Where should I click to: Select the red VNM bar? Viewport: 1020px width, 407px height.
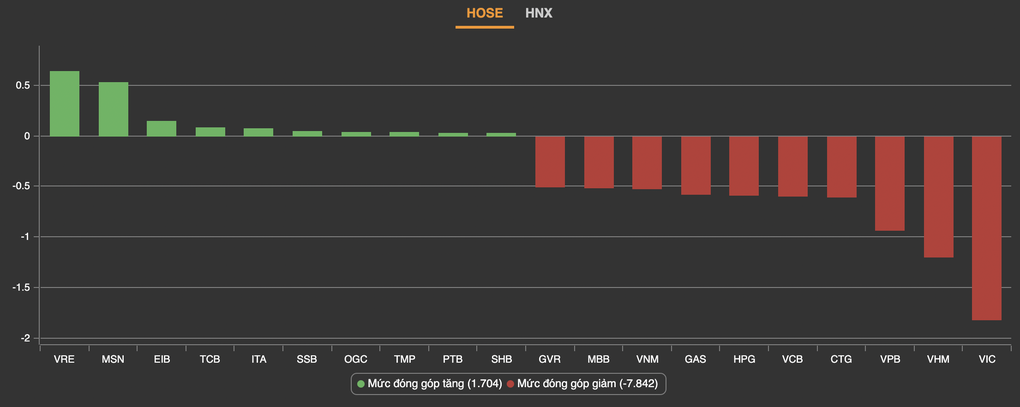(647, 162)
